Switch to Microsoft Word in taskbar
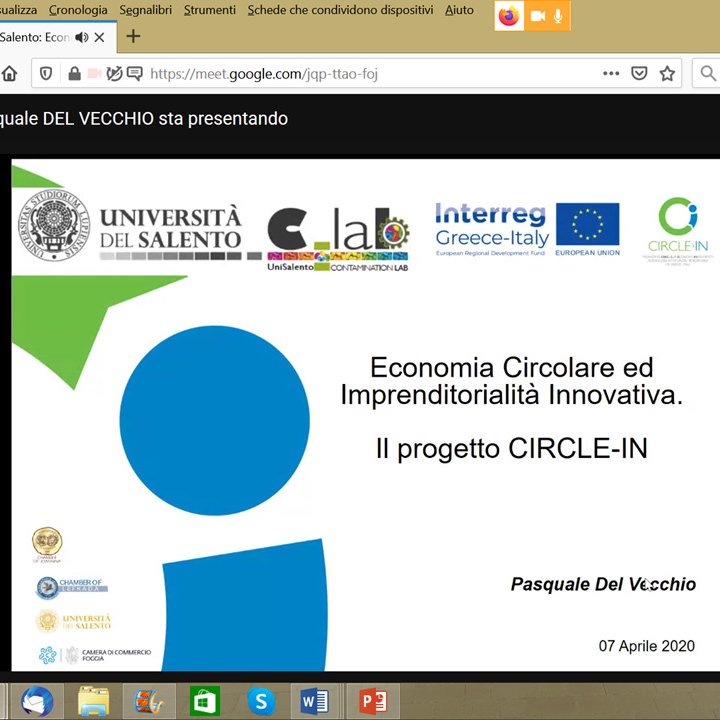Viewport: 720px width, 720px height. (315, 701)
